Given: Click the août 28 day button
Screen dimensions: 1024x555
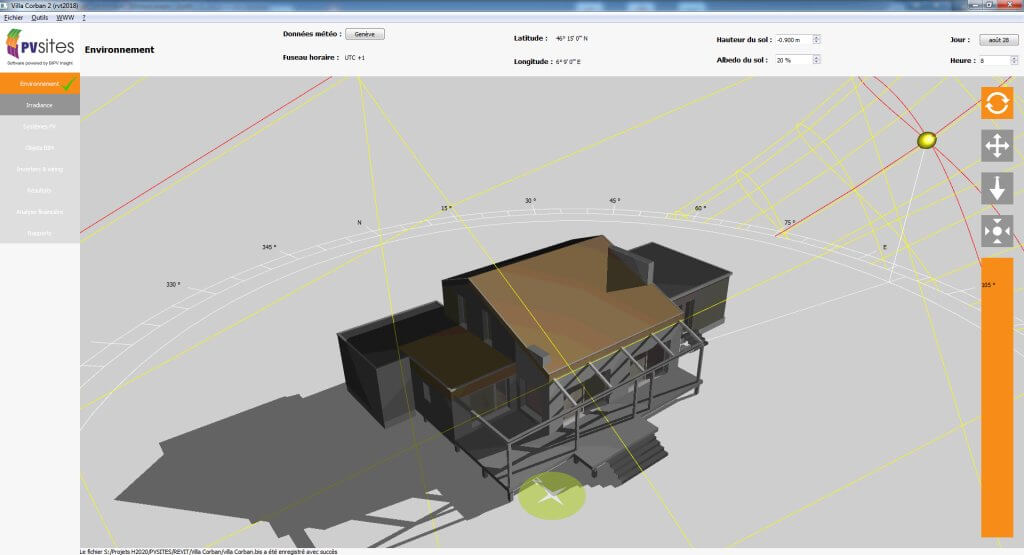Looking at the screenshot, I should [997, 40].
